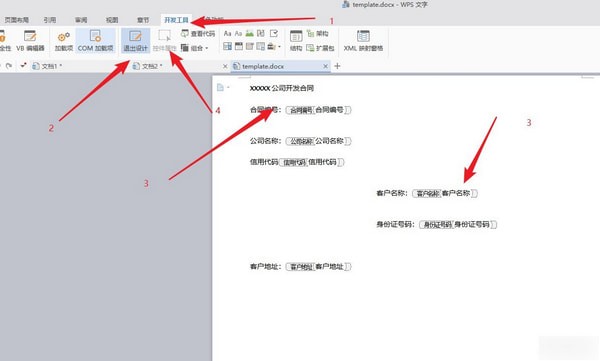Image resolution: width=600 pixels, height=361 pixels.
Task: Click the 客户地址: label text
Action: [266, 266]
